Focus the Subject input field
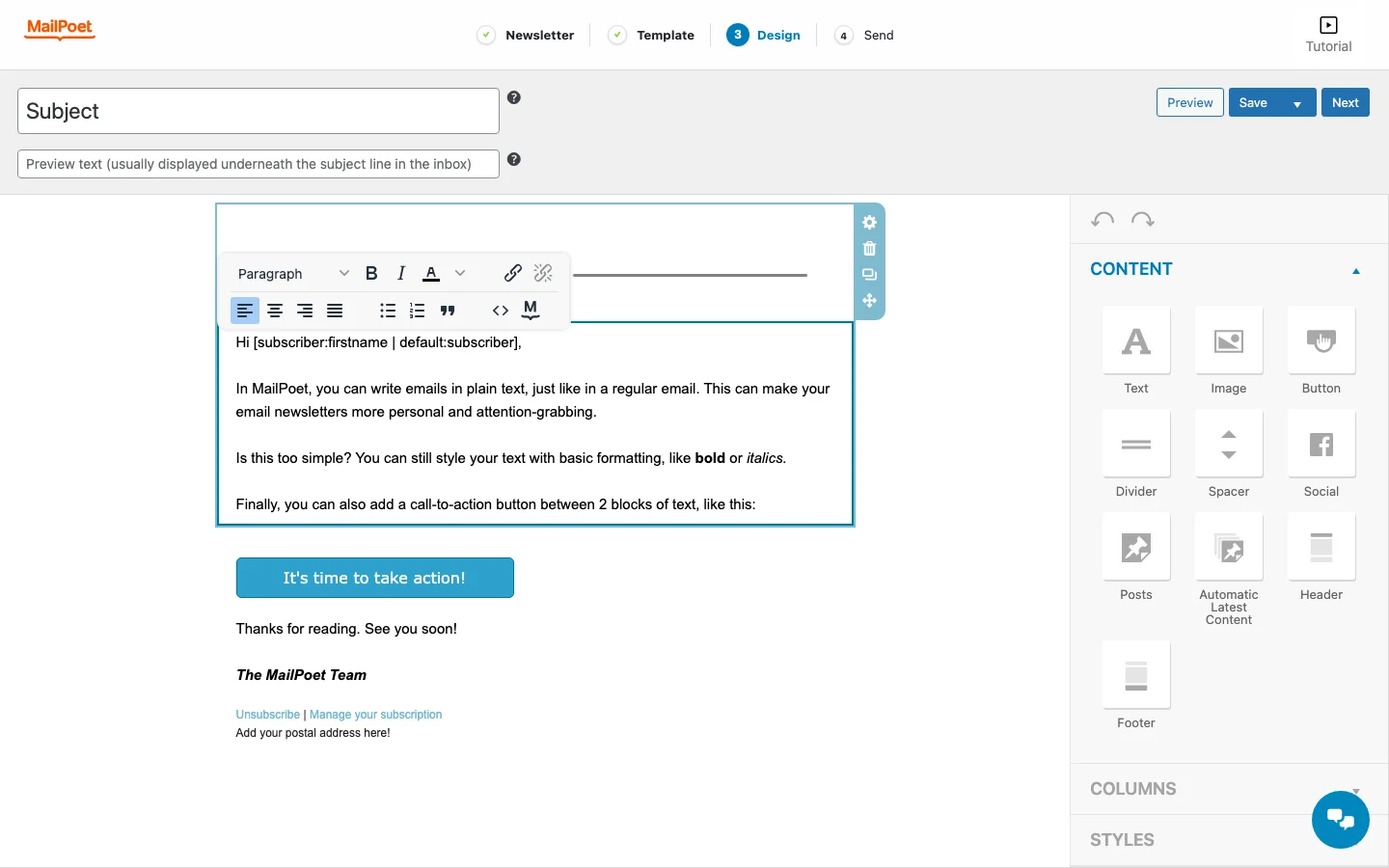The width and height of the screenshot is (1389, 868). point(259,111)
